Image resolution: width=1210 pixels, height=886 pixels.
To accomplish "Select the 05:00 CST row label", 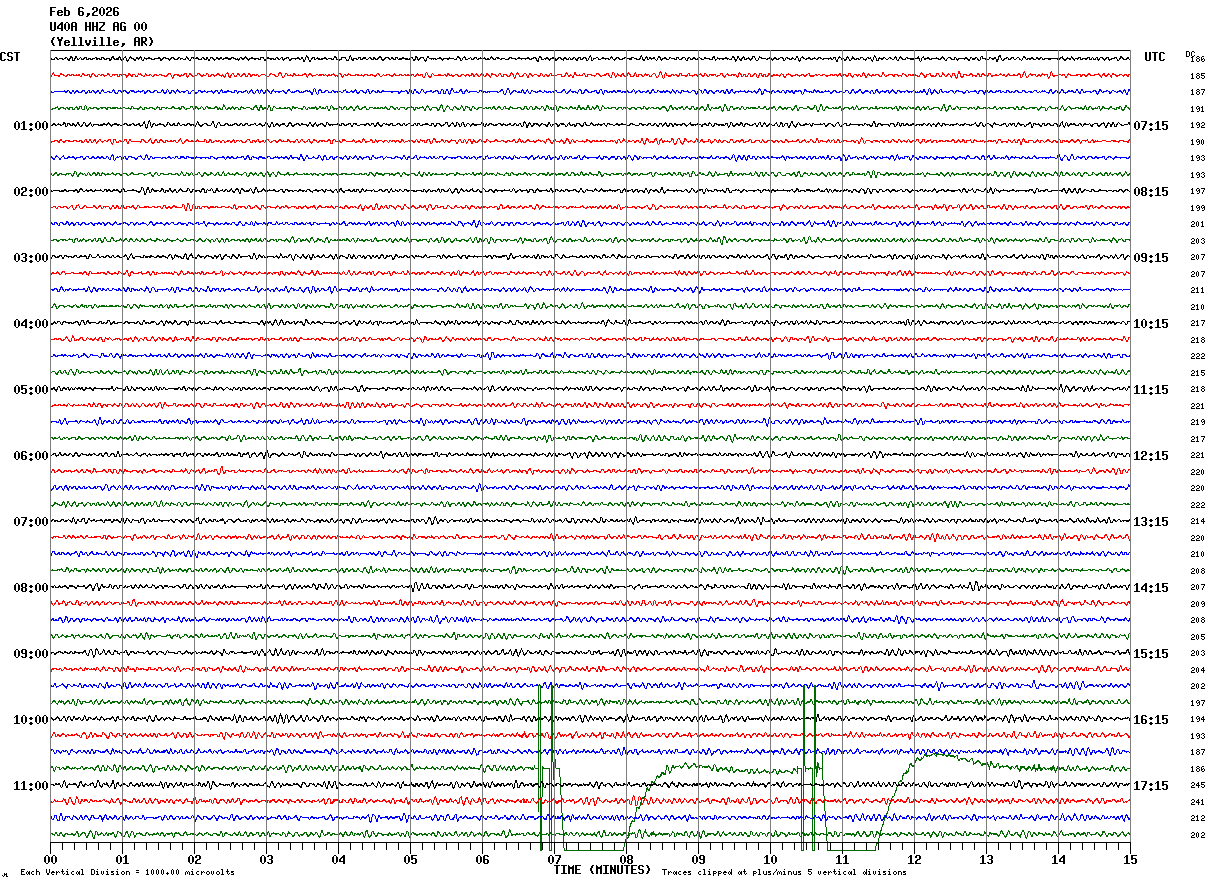I will [31, 390].
